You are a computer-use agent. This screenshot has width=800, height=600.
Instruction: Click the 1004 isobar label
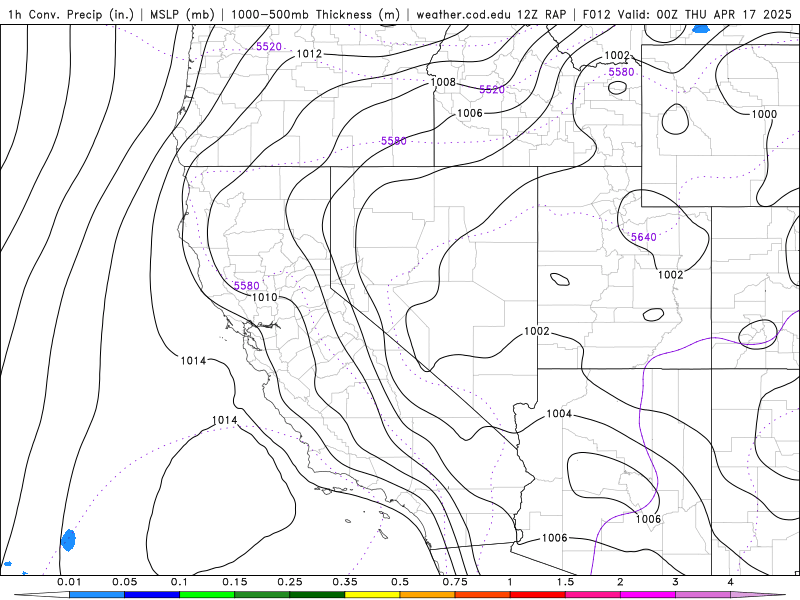pos(559,413)
